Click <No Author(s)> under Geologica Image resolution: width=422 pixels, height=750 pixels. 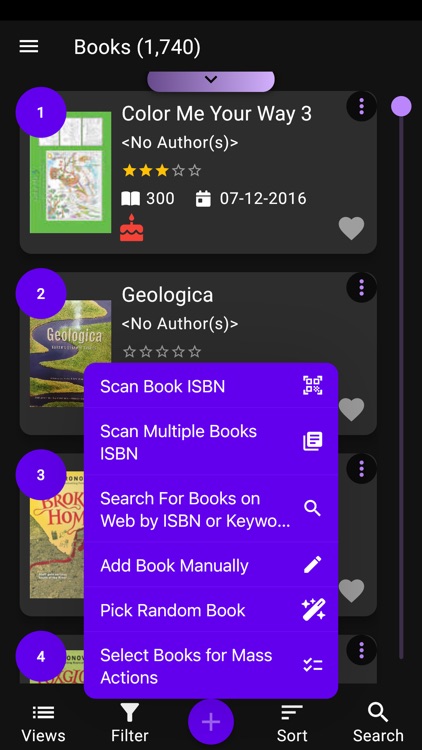point(180,324)
